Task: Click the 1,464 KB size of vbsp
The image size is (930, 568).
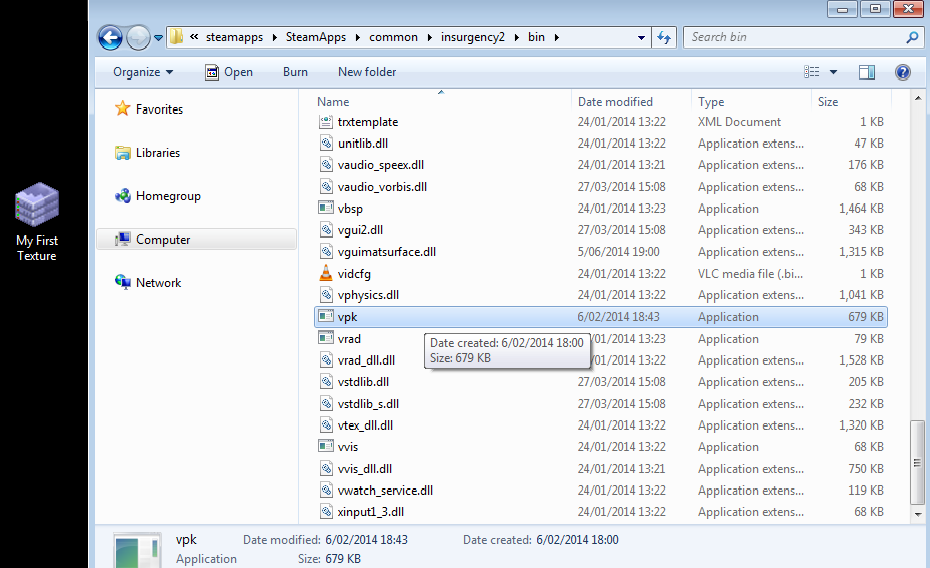Action: (x=861, y=208)
